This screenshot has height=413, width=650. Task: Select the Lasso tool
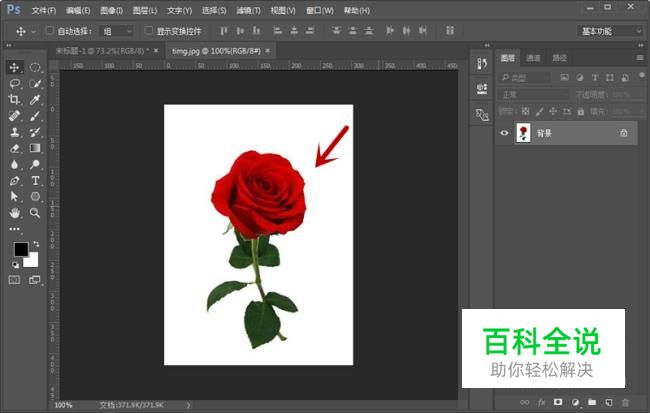pyautogui.click(x=14, y=83)
